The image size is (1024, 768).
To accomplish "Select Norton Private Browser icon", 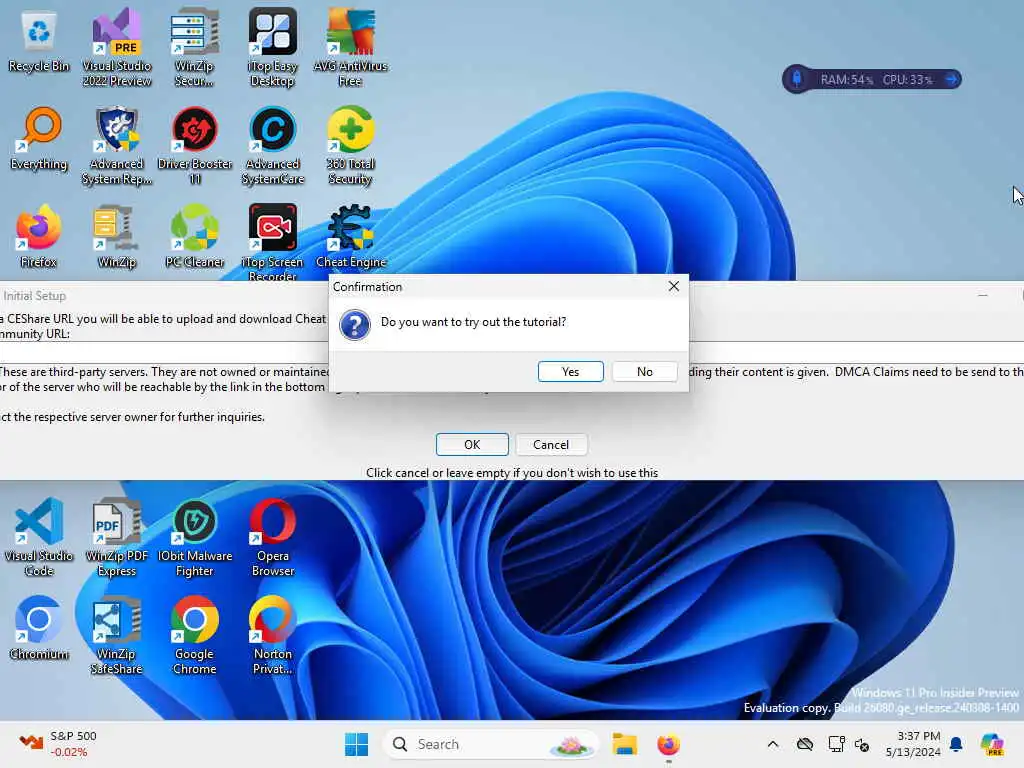I will tap(272, 636).
